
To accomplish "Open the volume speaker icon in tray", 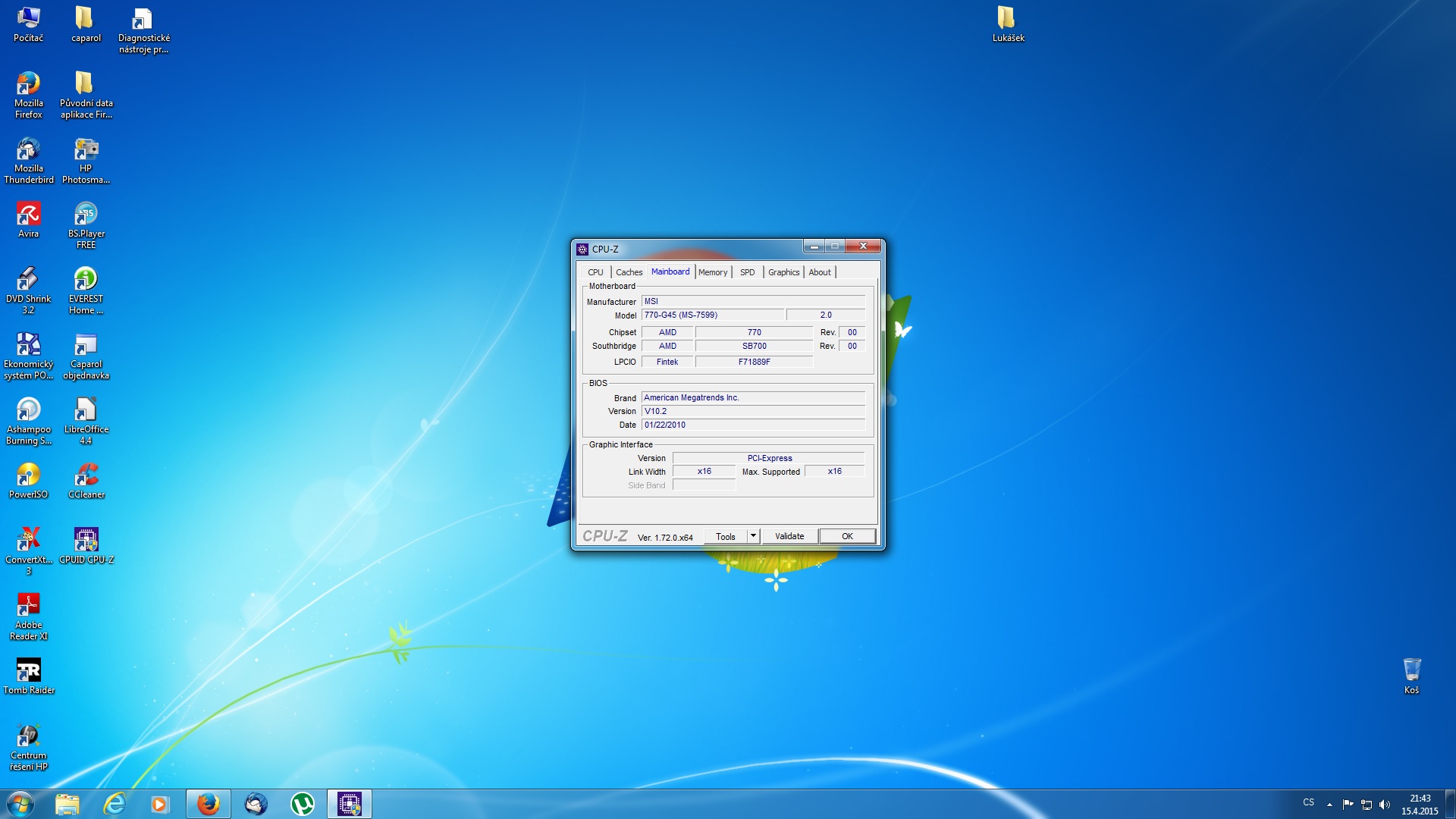I will [x=1385, y=804].
